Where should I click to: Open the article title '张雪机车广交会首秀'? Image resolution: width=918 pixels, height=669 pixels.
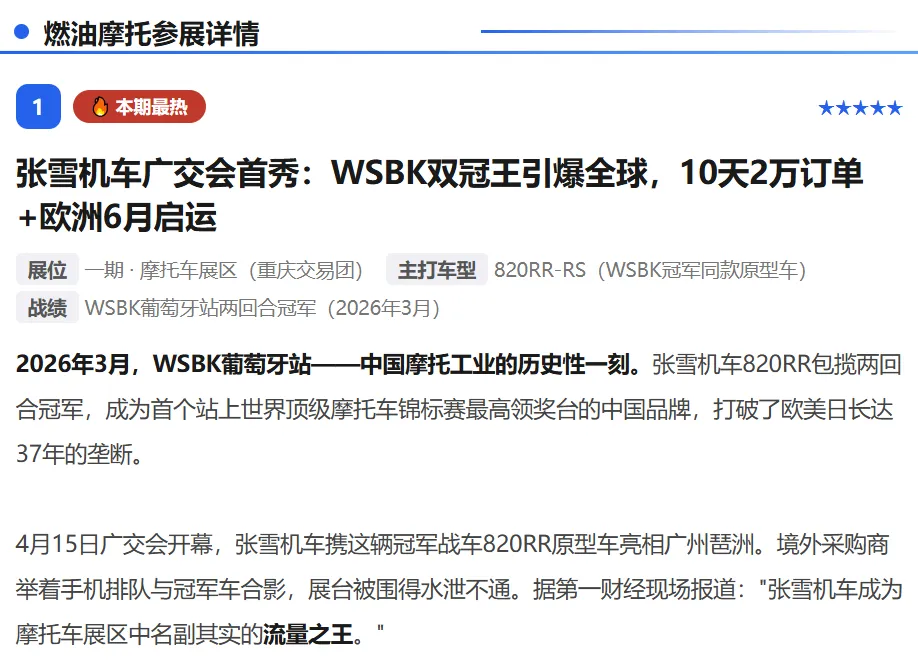439,195
